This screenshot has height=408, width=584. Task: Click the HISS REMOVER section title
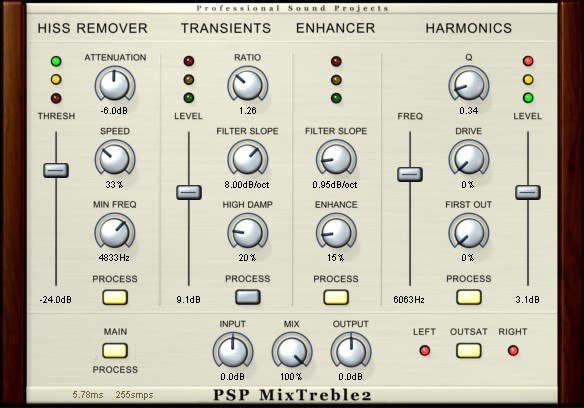pyautogui.click(x=92, y=28)
